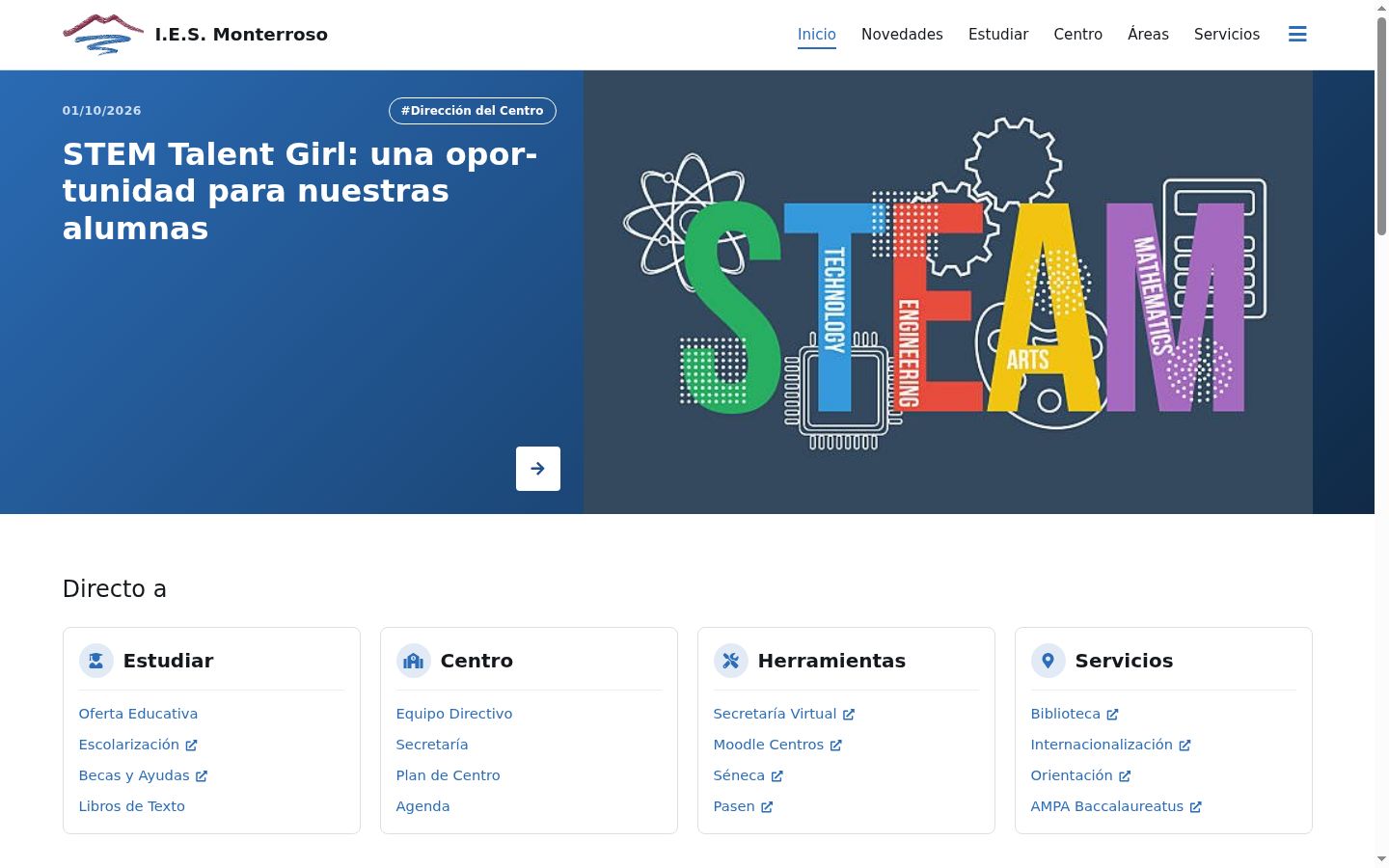1389x868 pixels.
Task: Click external link icon beside Becas y Ayudas
Action: [x=202, y=776]
